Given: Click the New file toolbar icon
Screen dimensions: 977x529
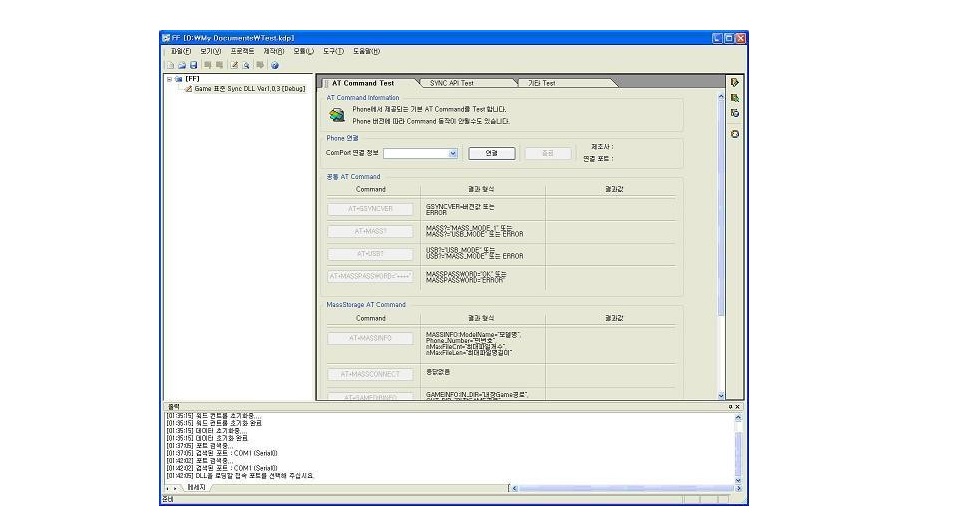Looking at the screenshot, I should point(170,65).
